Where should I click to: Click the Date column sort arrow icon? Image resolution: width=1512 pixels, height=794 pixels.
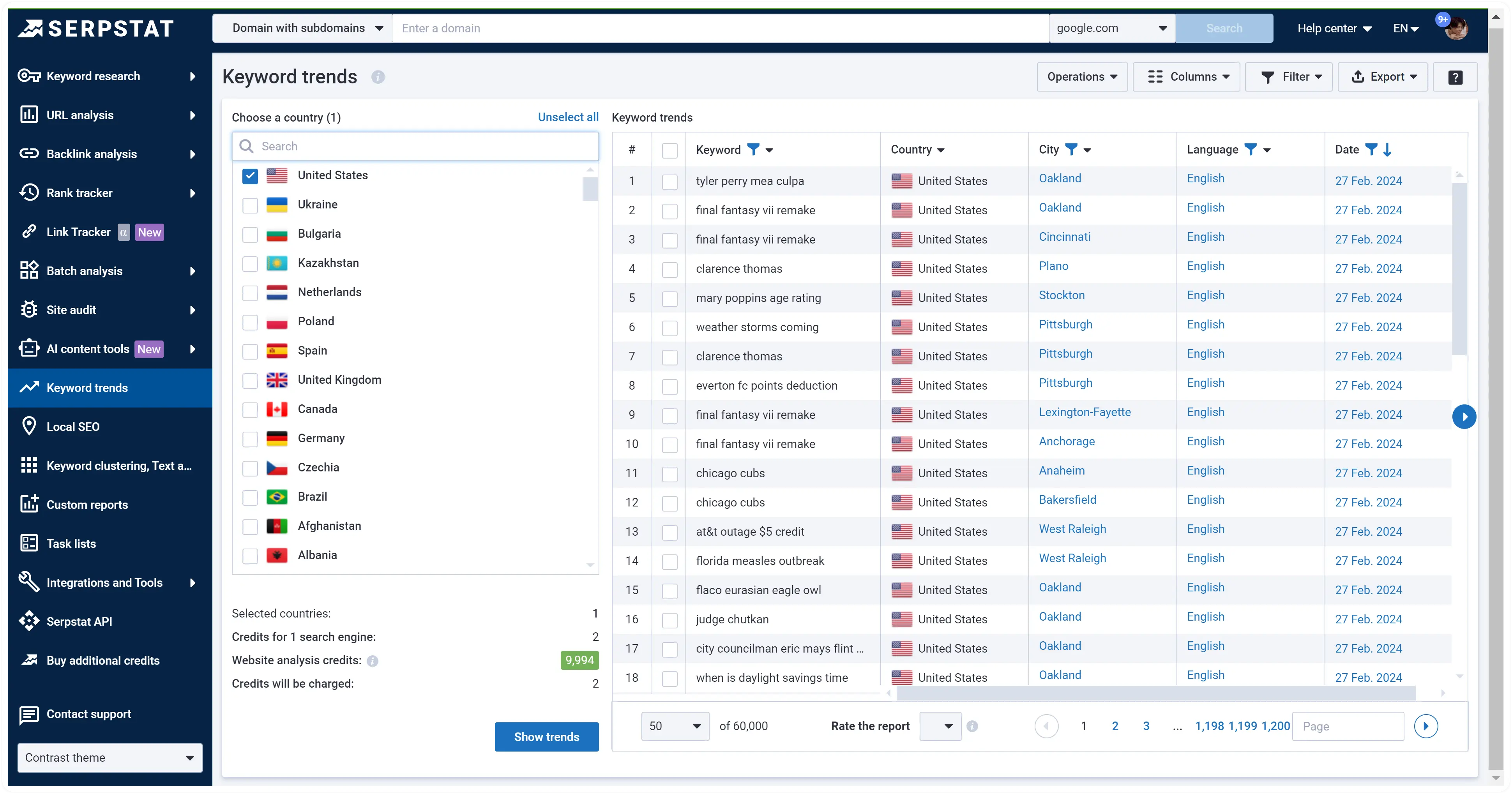tap(1387, 150)
